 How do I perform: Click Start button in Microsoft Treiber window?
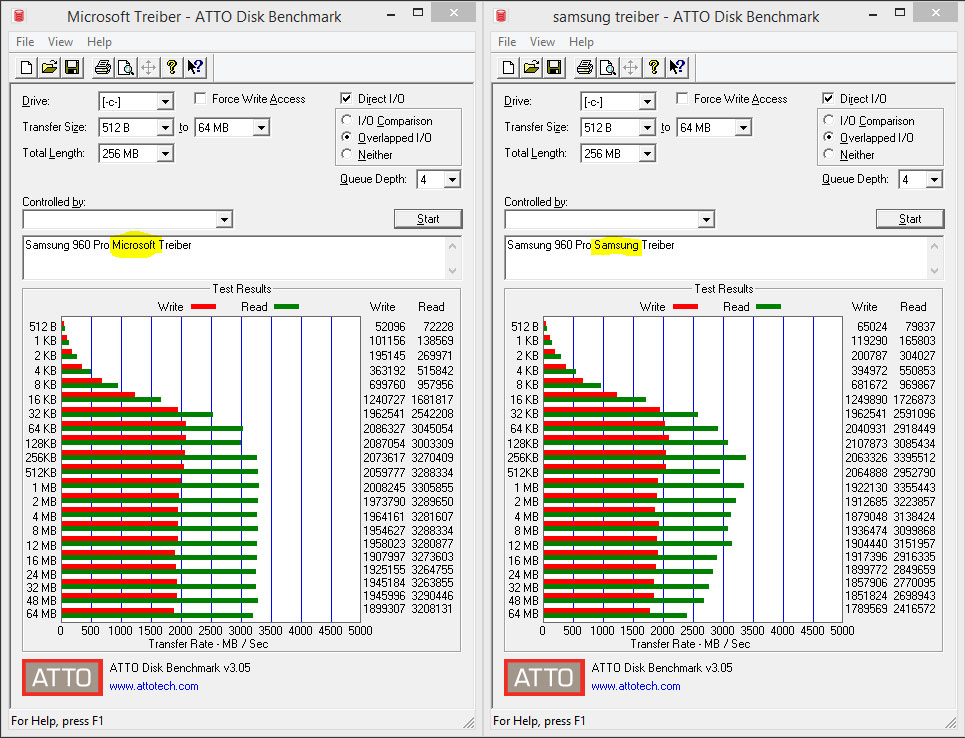click(428, 219)
